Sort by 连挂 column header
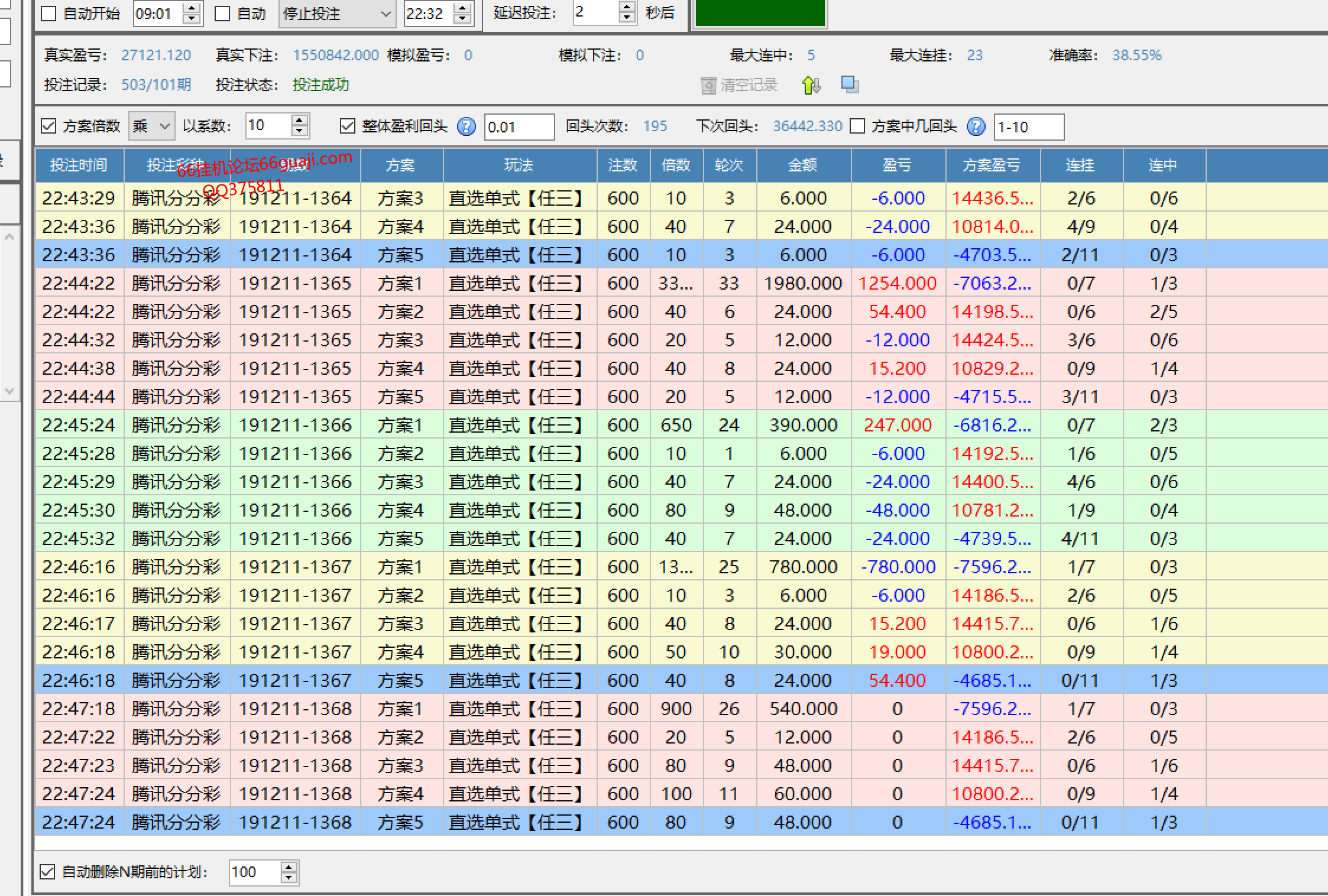1328x896 pixels. point(1081,165)
